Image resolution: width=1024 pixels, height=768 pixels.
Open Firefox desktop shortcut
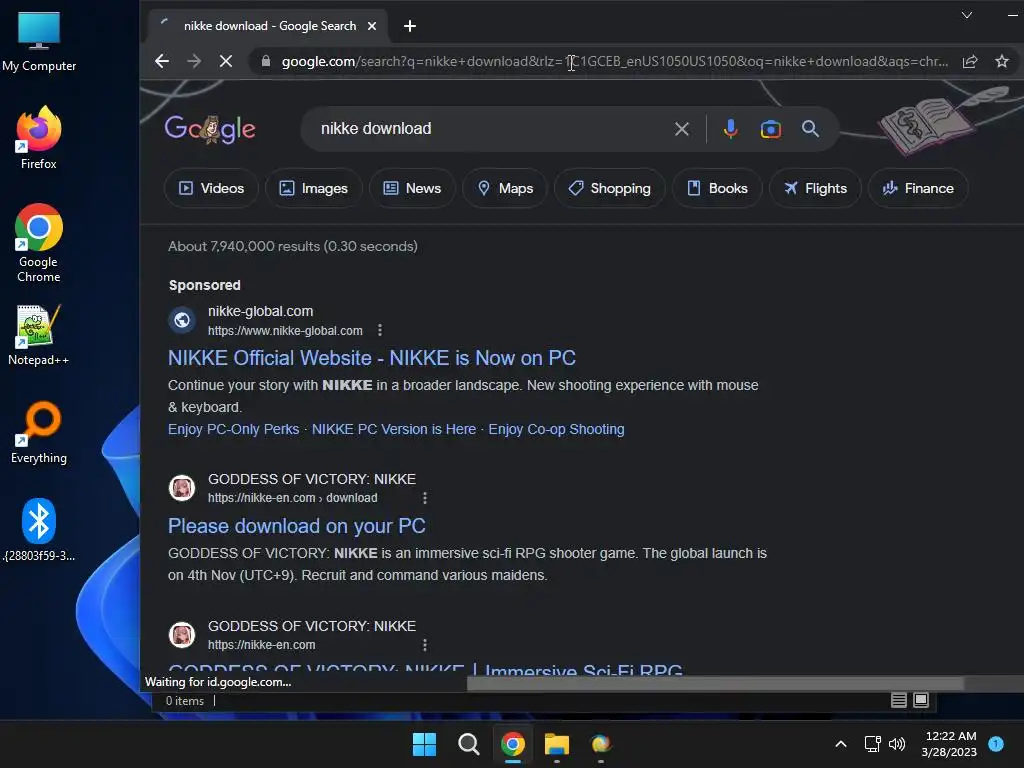tap(39, 138)
